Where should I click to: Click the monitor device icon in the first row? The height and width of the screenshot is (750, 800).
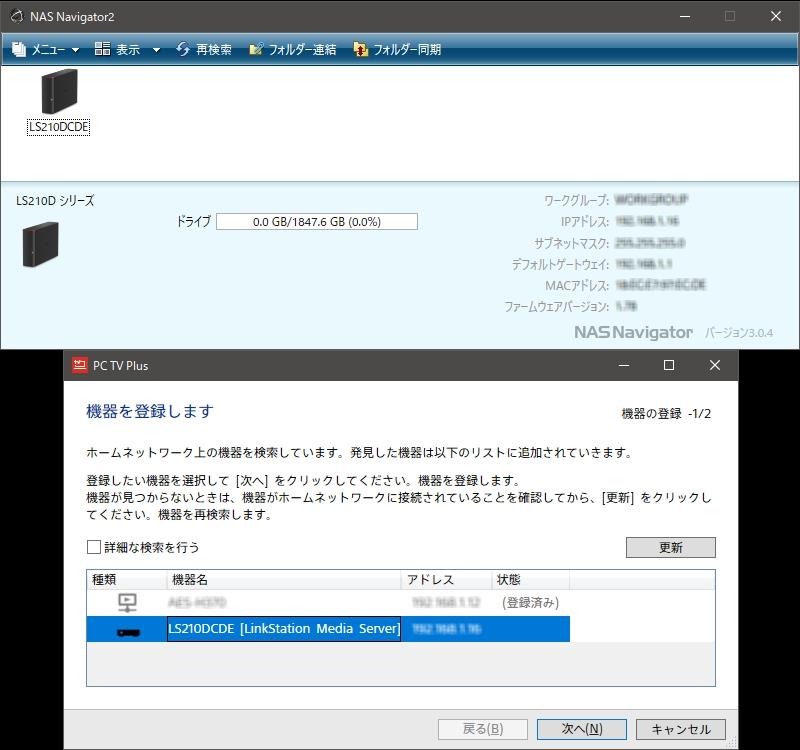[x=127, y=603]
